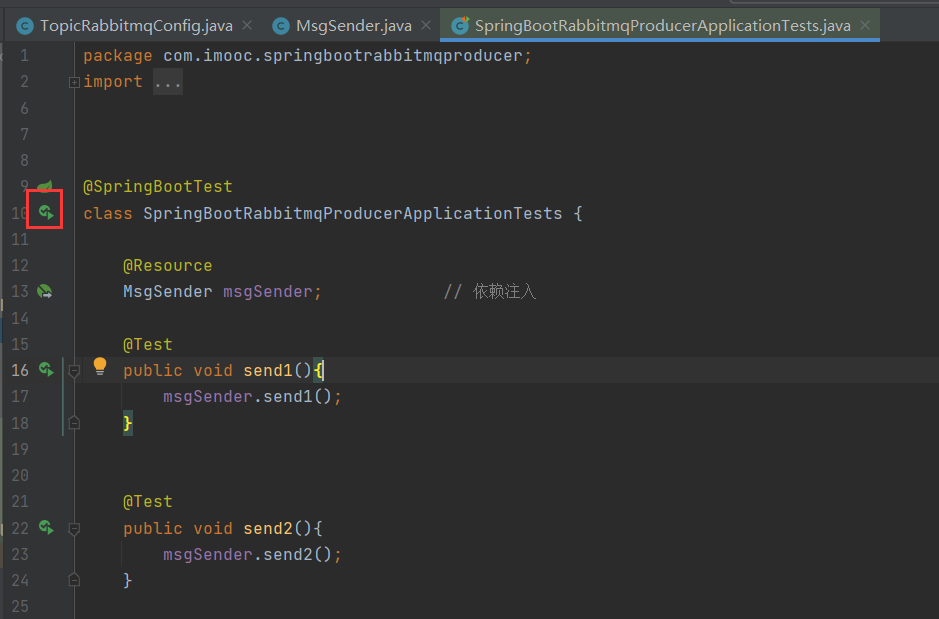
Task: Click line number 17 in the gutter
Action: point(20,396)
